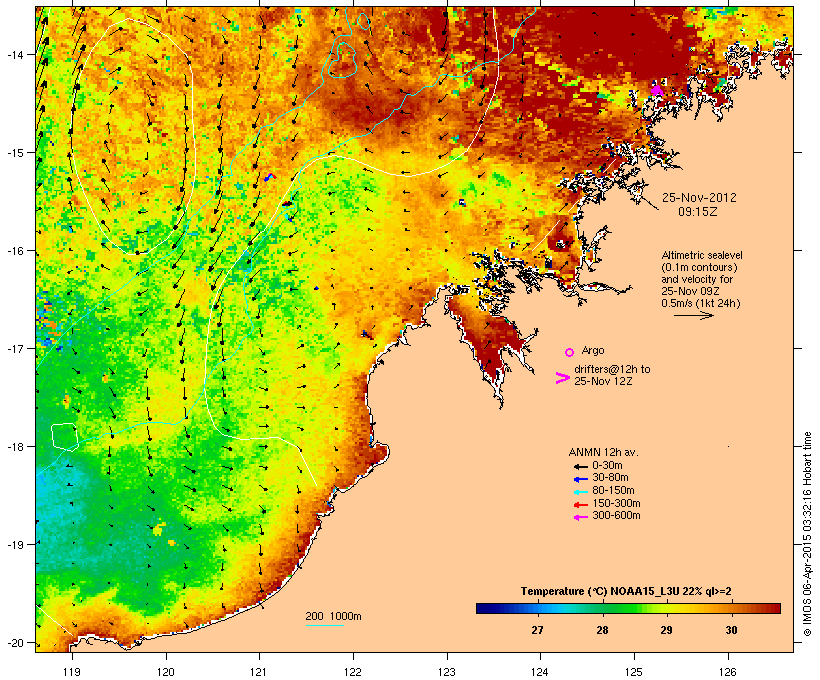Click the longitude axis label 126

coord(728,672)
